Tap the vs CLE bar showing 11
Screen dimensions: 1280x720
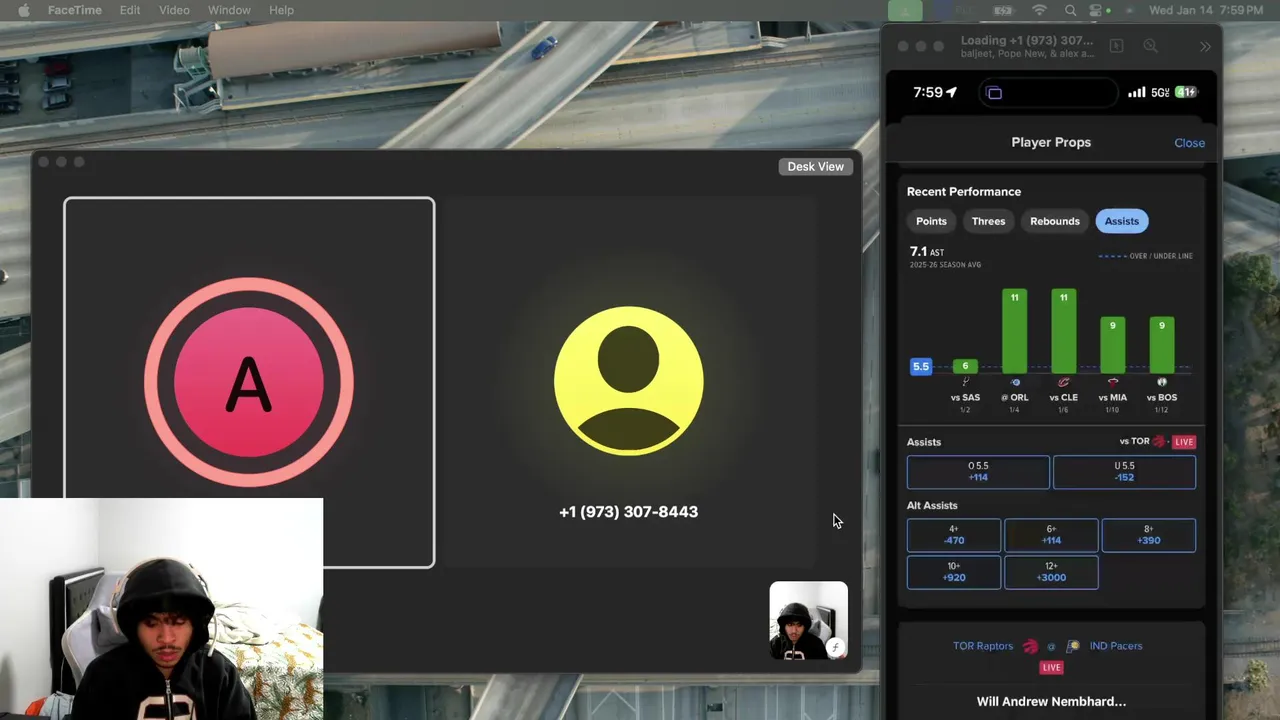click(1063, 331)
